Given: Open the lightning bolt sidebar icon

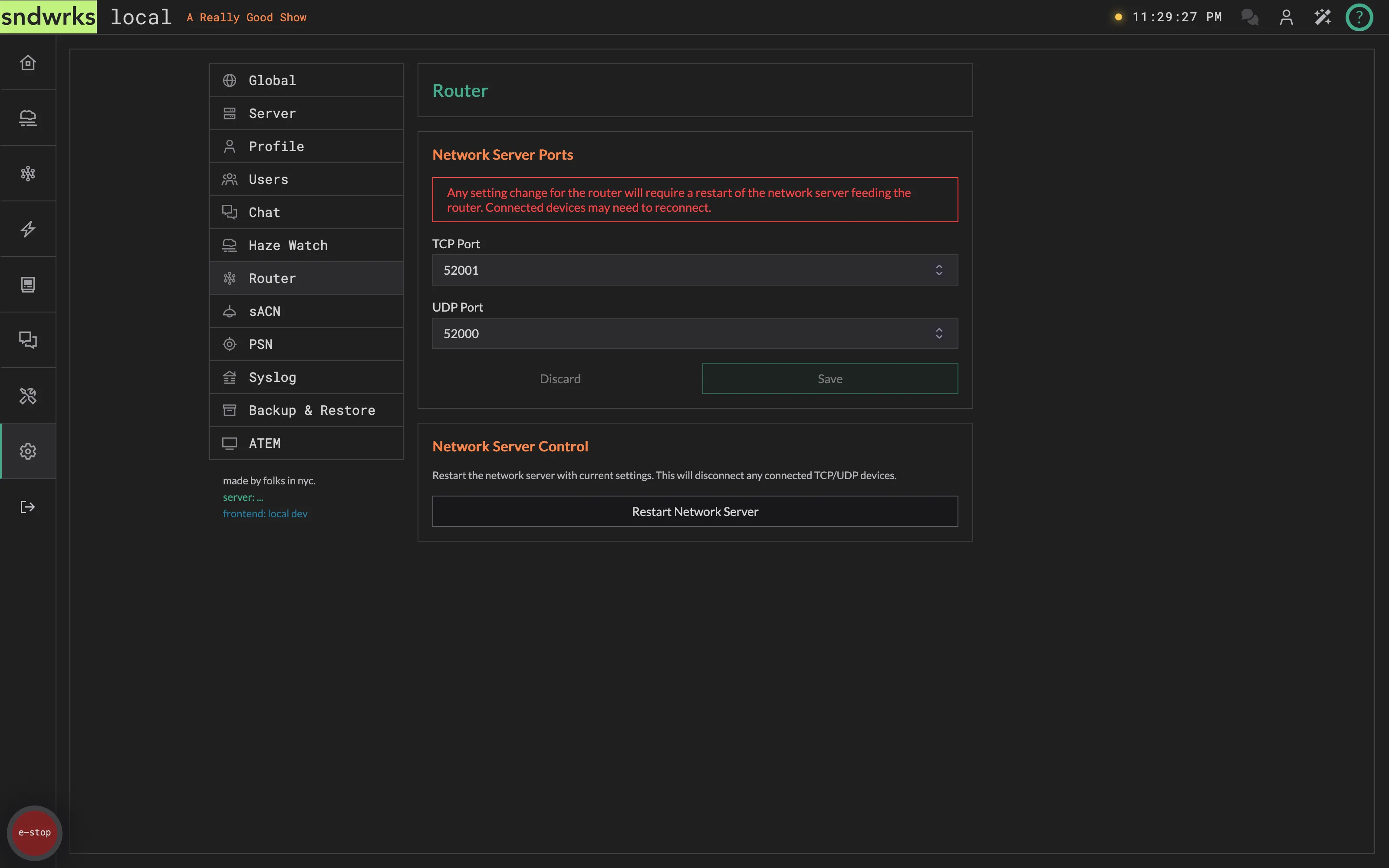Looking at the screenshot, I should tap(27, 229).
